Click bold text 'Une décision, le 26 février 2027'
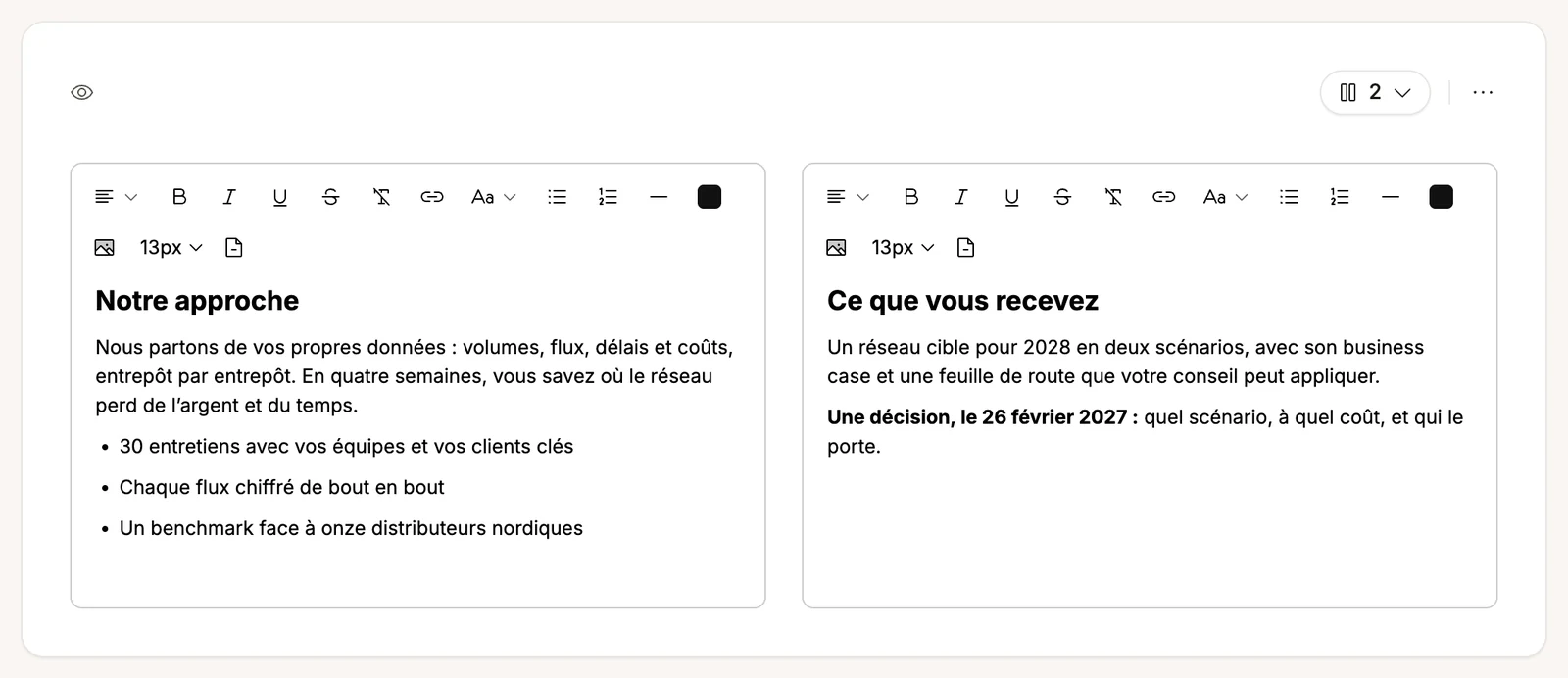 983,417
